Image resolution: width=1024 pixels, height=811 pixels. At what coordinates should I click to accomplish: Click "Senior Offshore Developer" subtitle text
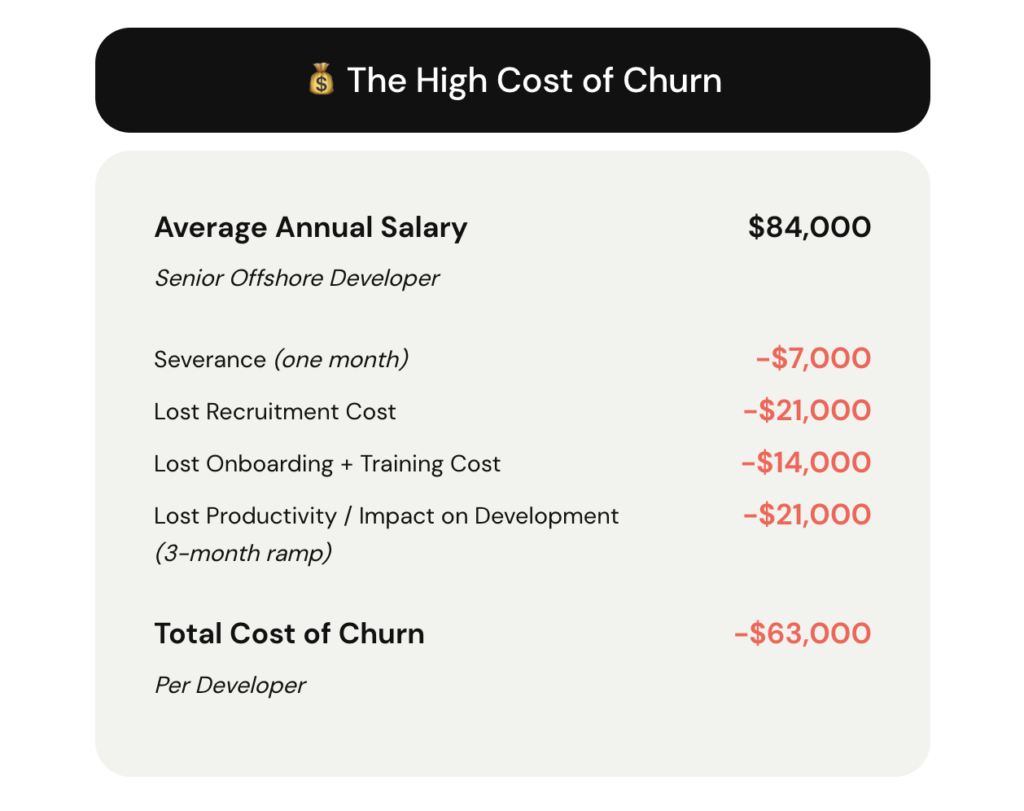point(296,278)
